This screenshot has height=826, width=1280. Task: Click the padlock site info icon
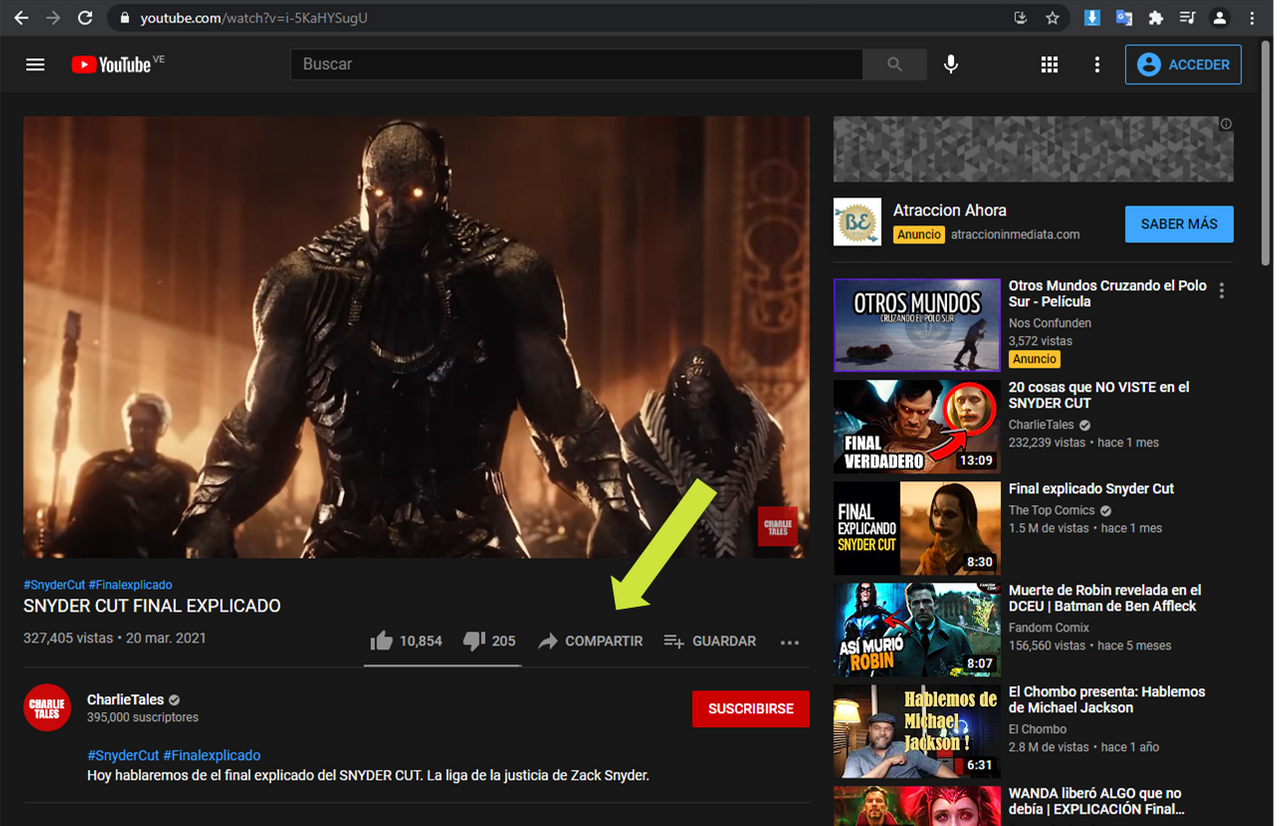[124, 18]
